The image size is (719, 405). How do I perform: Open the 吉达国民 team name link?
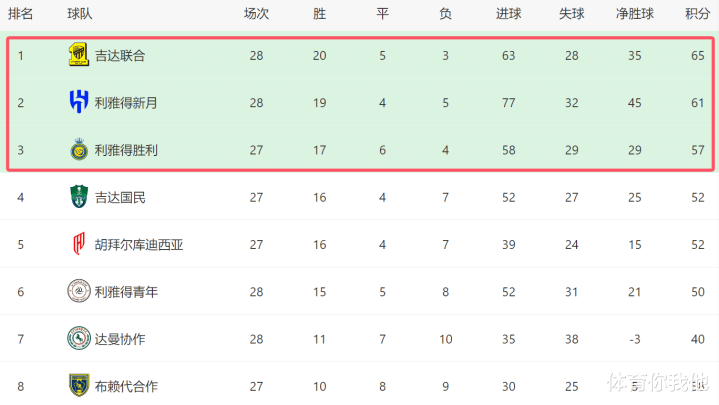(x=120, y=198)
